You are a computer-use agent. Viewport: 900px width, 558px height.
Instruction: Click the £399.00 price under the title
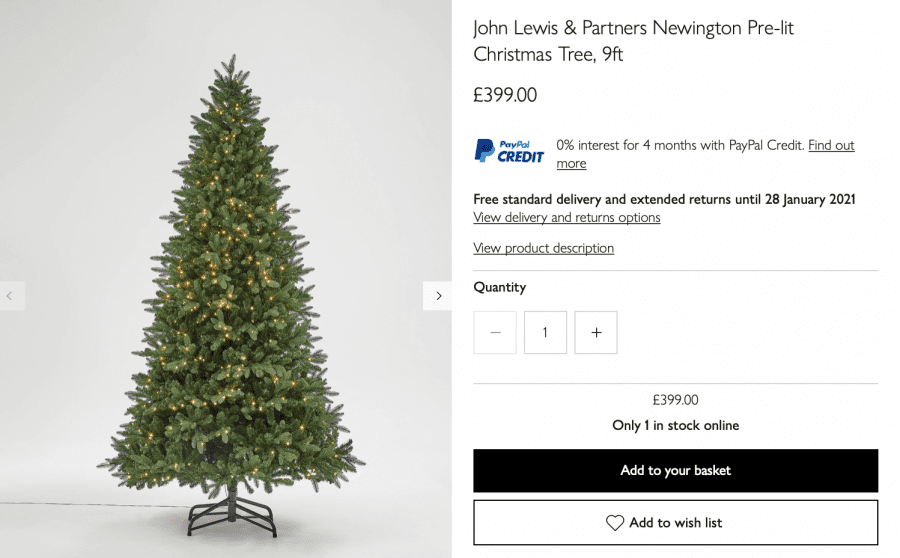point(505,95)
